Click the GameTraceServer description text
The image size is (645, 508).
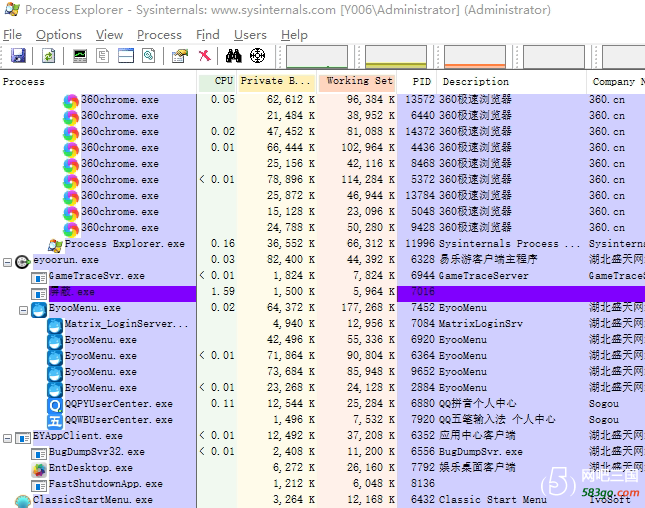(484, 276)
